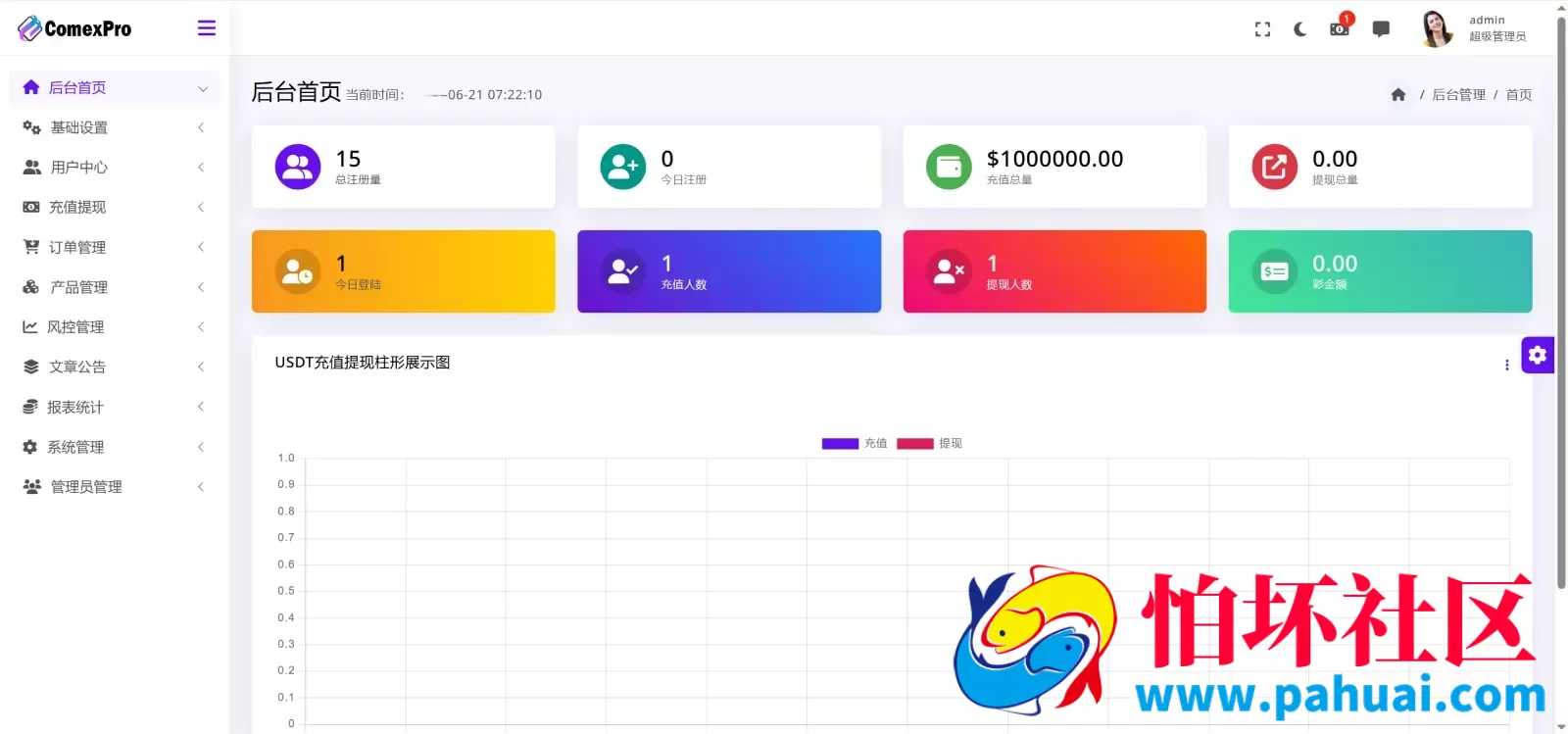
Task: Open the chat messages icon
Action: click(x=1381, y=29)
